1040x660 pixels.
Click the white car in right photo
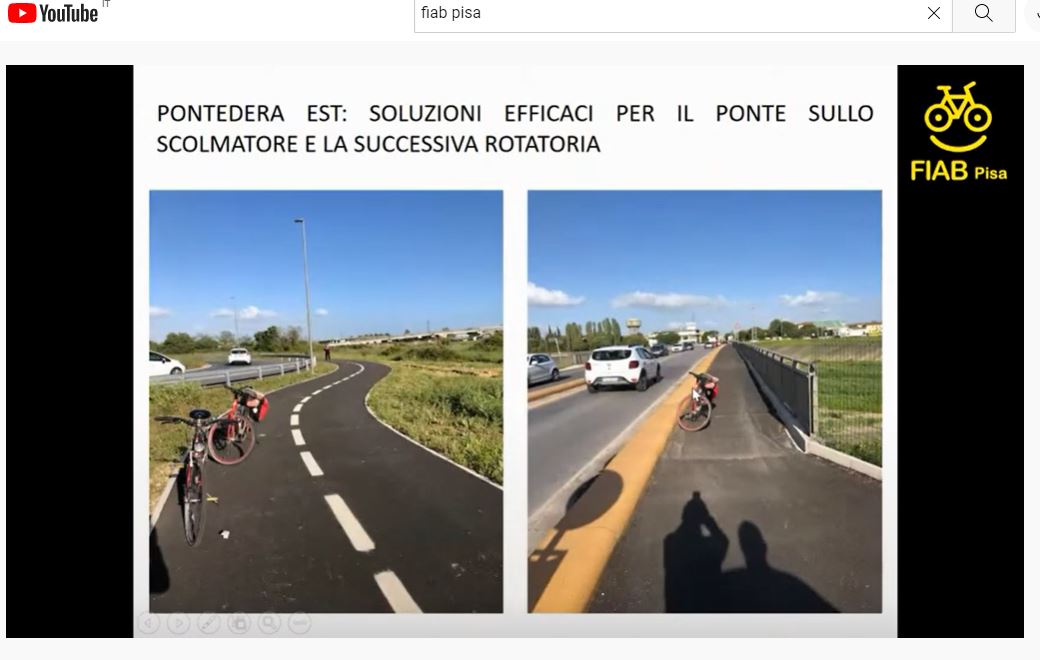[x=622, y=367]
